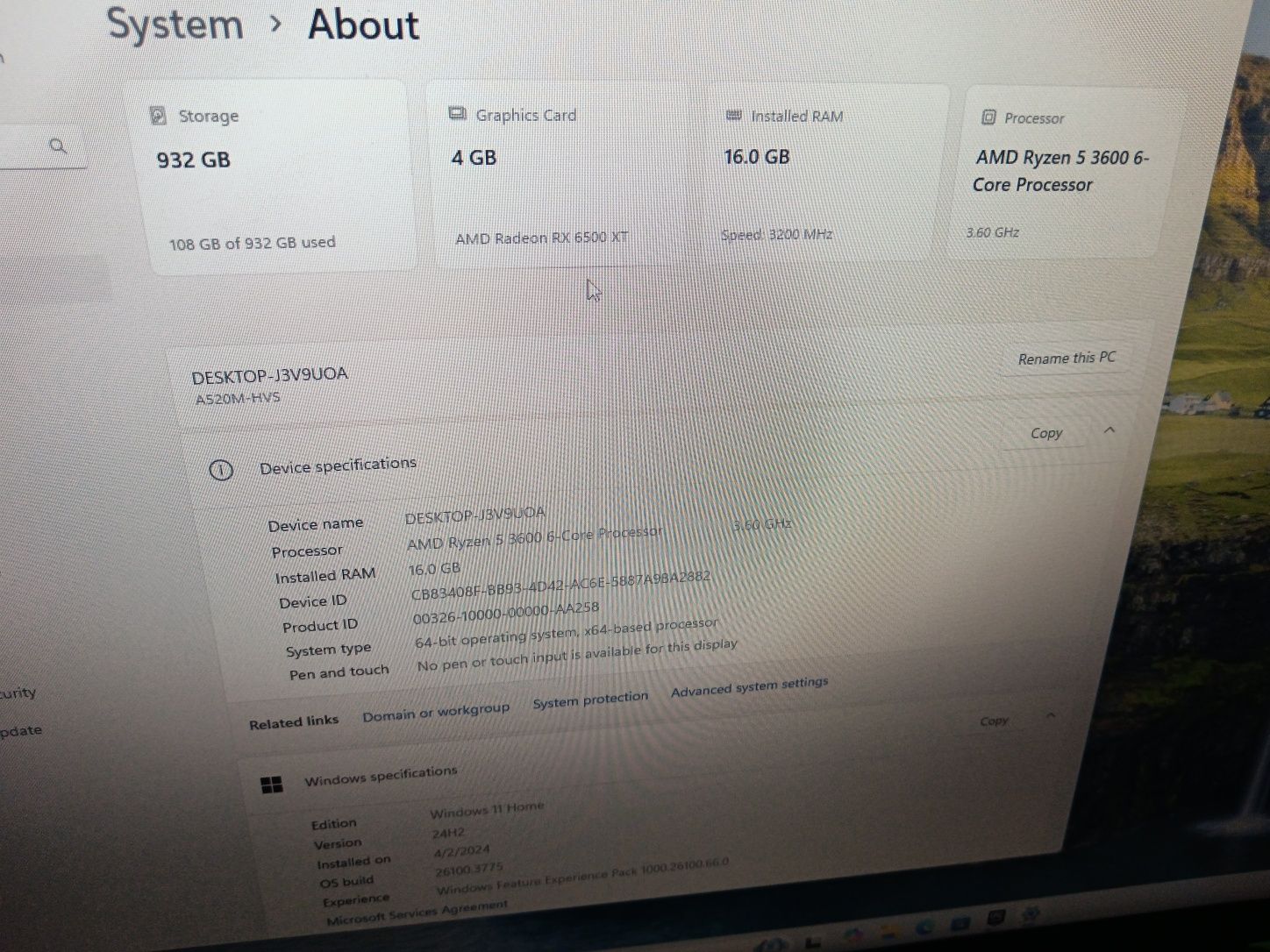
Task: Open Microsoft Edge from the taskbar
Action: 924,927
